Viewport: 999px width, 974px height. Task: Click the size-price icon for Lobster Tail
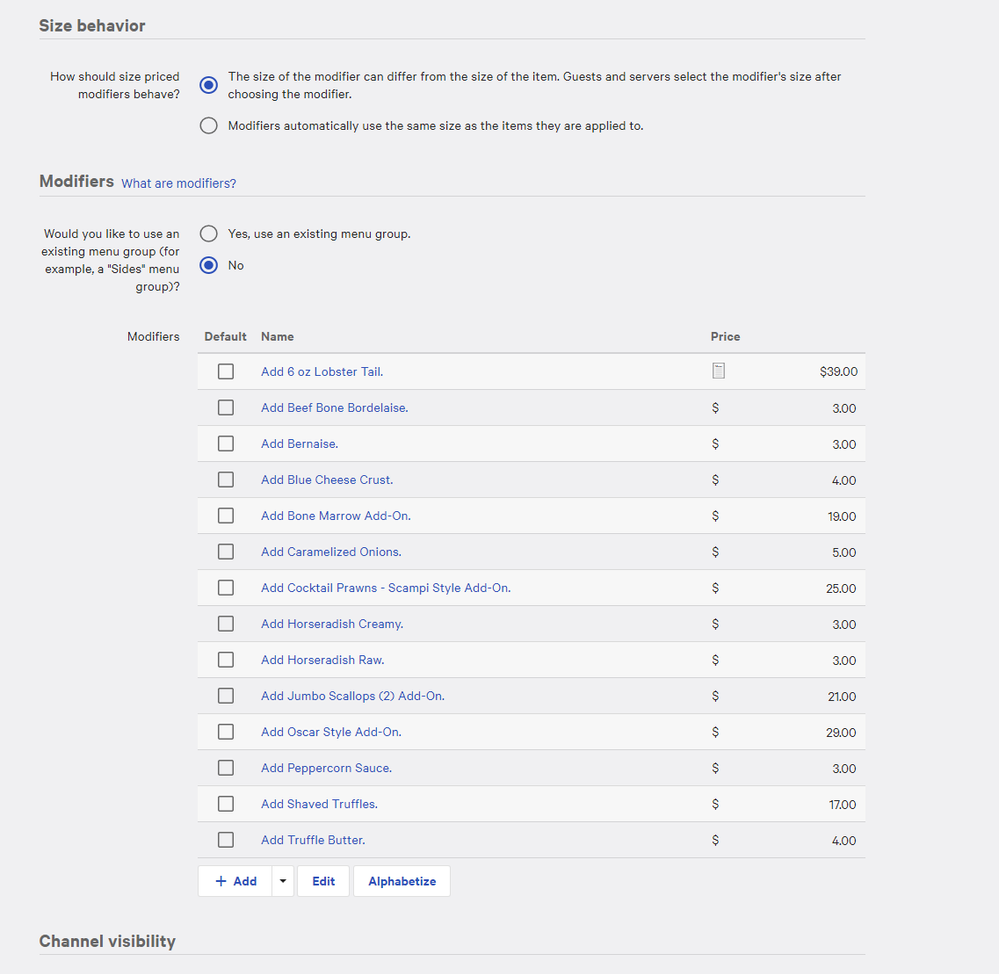coord(718,371)
